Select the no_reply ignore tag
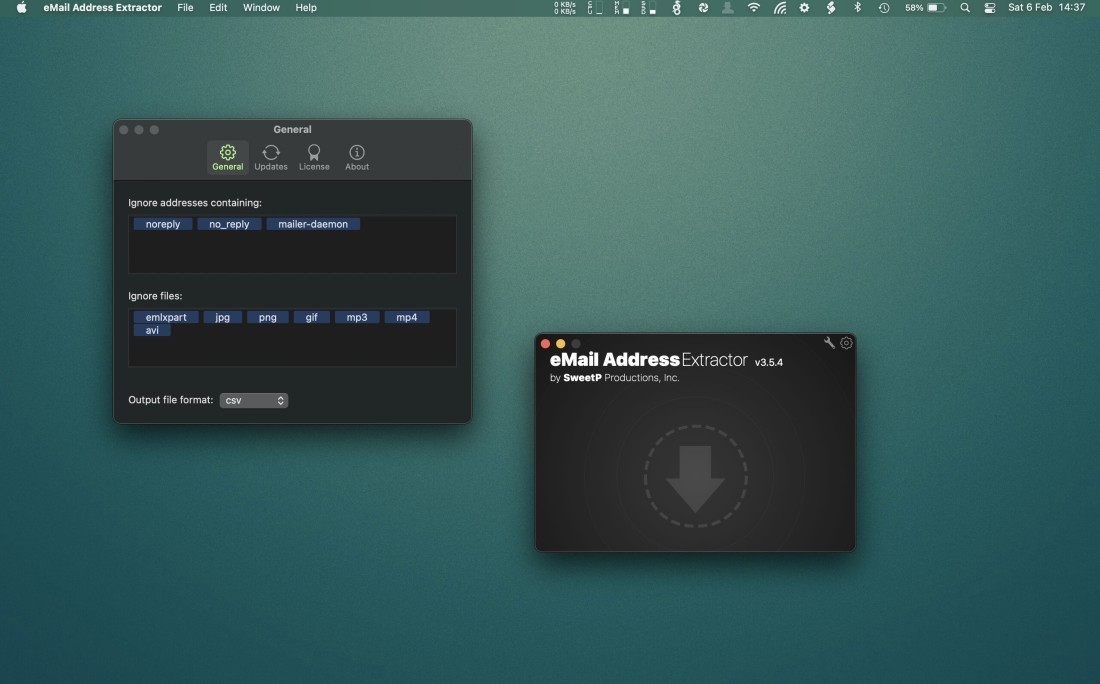Viewport: 1100px width, 684px height. coord(229,223)
